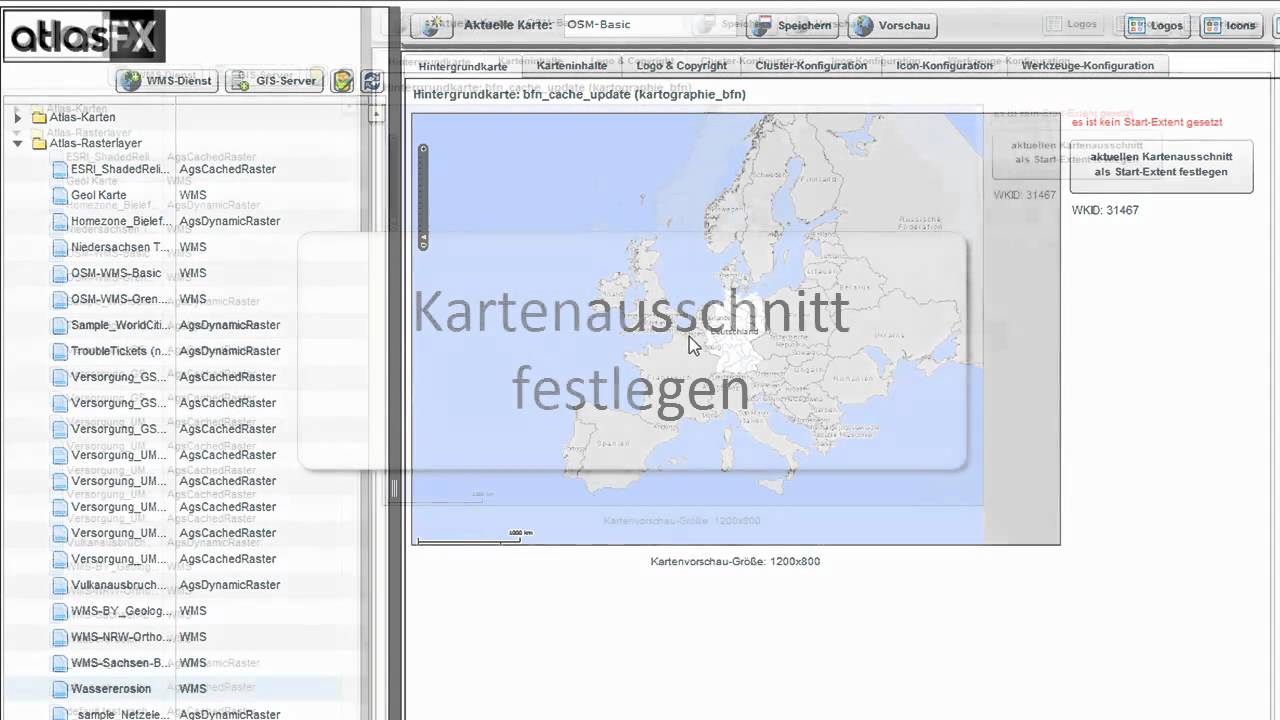
Task: Click the layer icon beside Geol Karte
Action: click(x=60, y=195)
